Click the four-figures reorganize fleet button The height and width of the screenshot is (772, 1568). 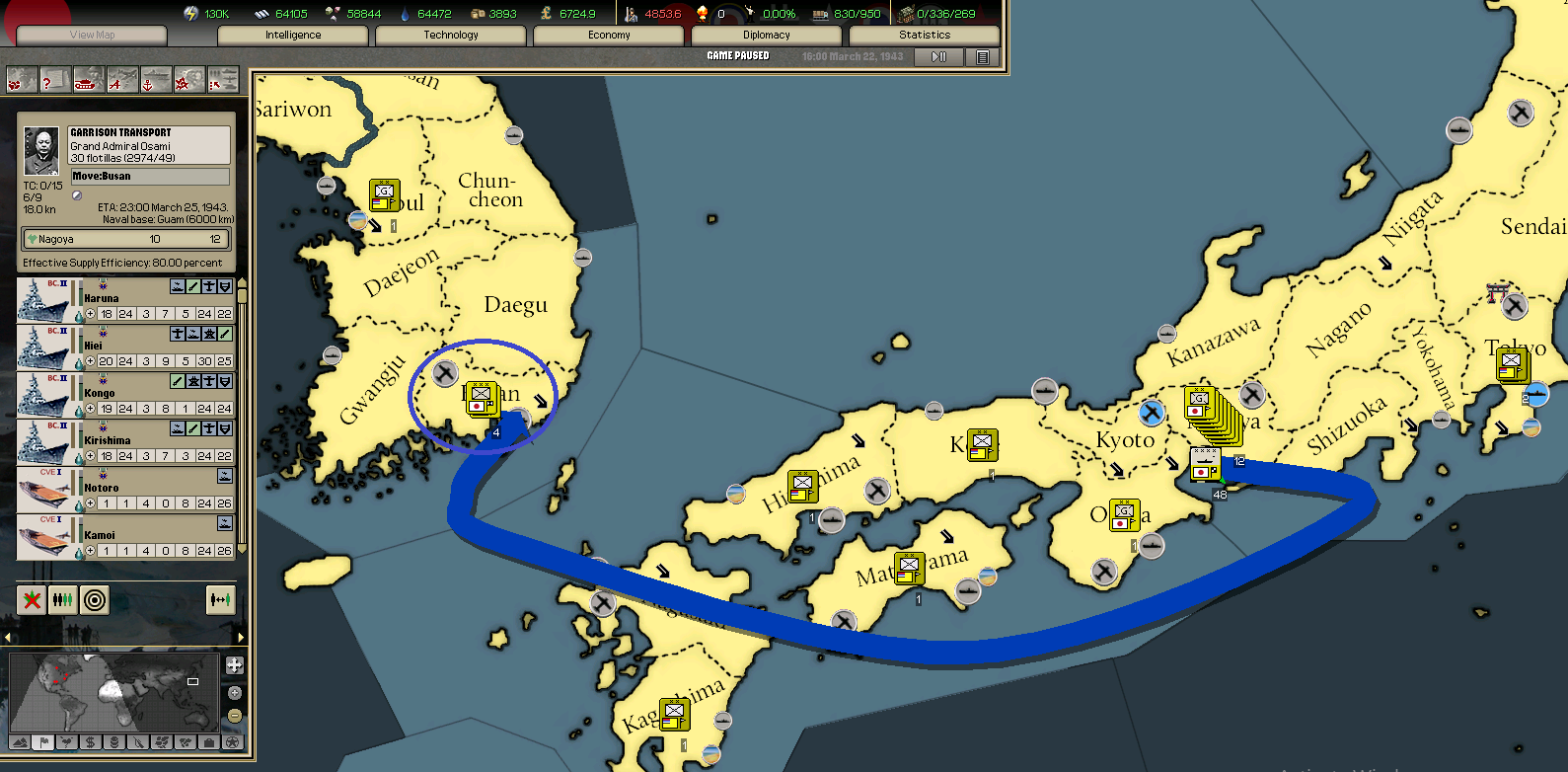[x=63, y=599]
